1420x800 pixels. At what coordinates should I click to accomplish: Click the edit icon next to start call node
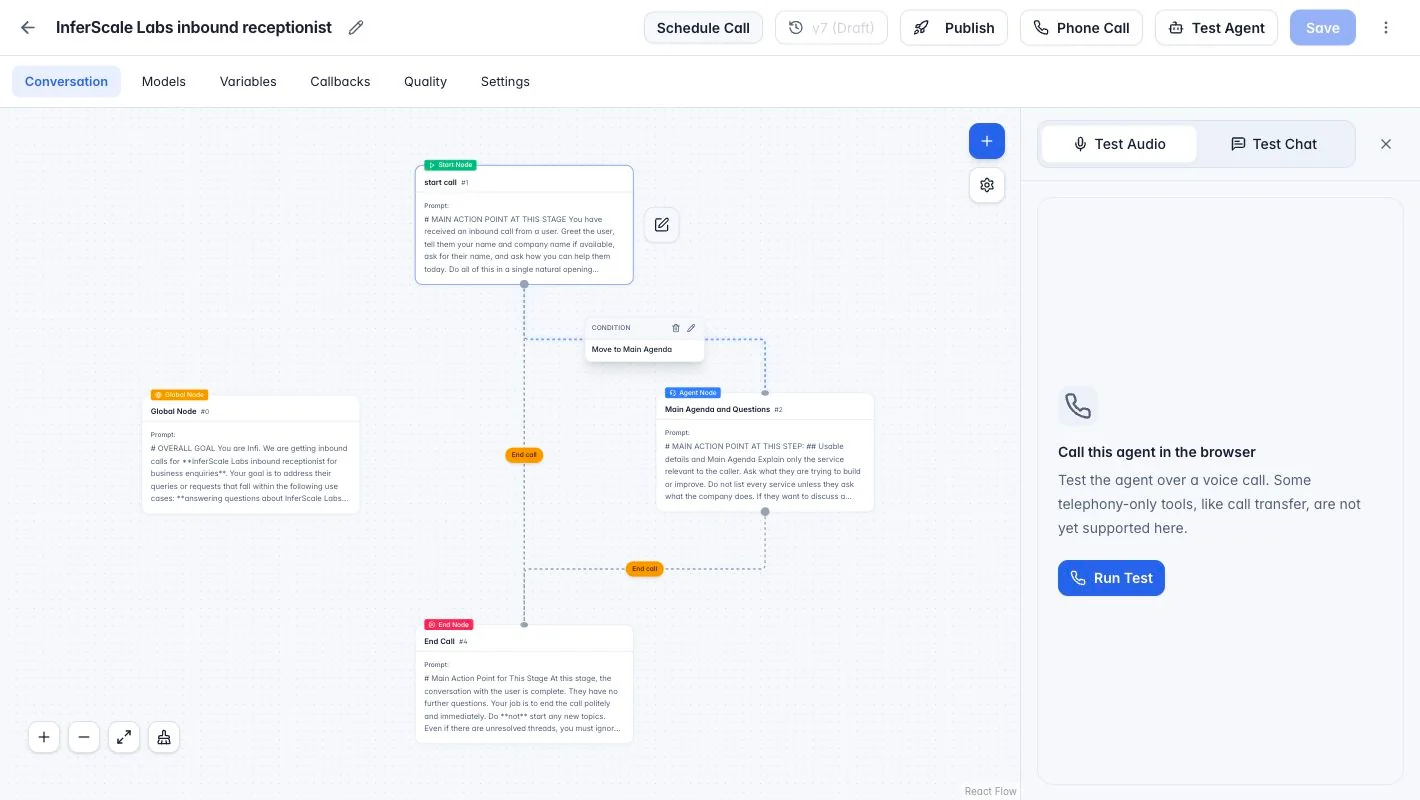(661, 225)
